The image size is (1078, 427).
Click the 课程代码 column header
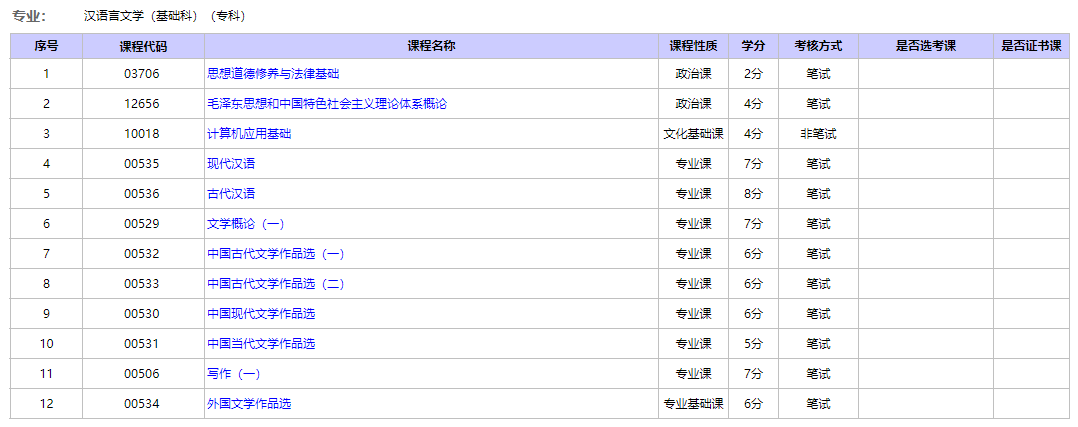click(143, 46)
